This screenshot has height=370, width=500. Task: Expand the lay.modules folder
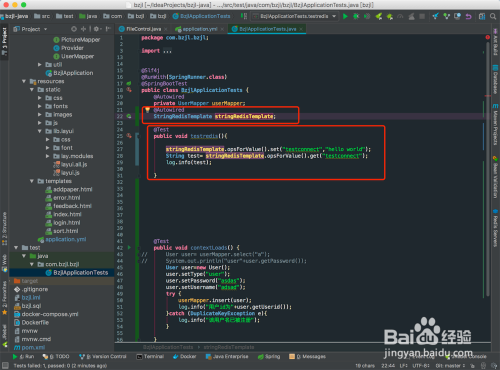click(48, 156)
